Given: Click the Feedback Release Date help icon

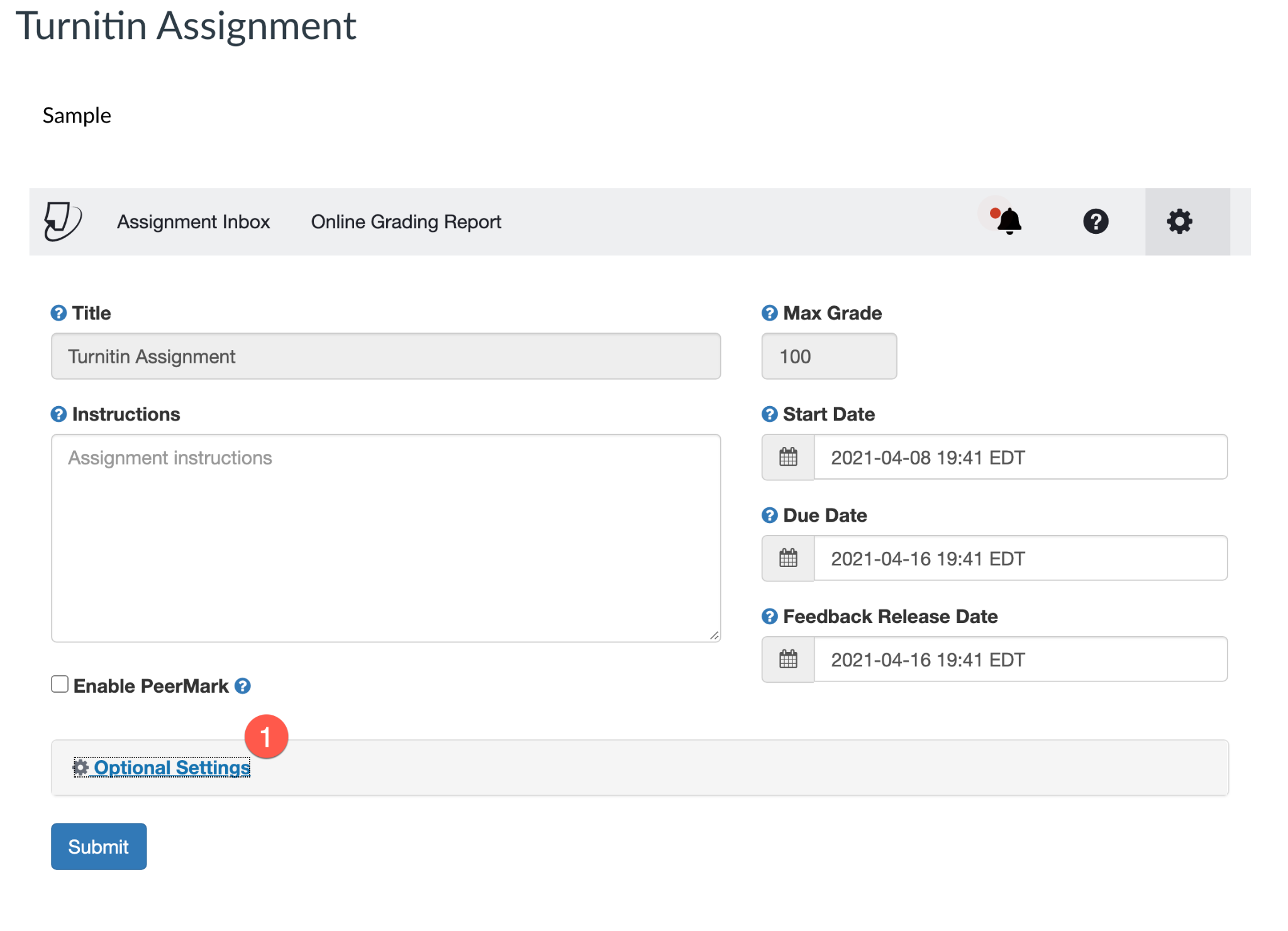Looking at the screenshot, I should [769, 617].
